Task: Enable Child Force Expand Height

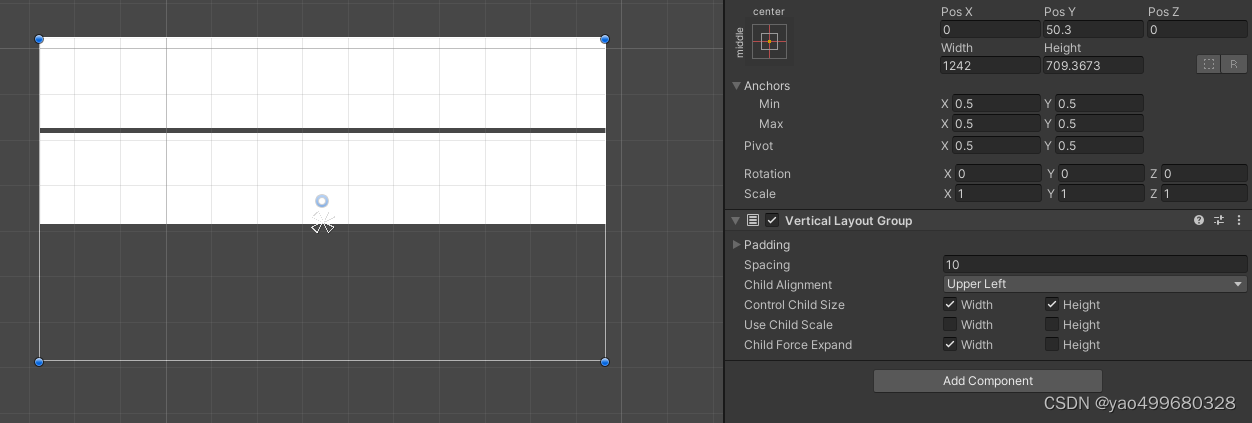Action: pyautogui.click(x=1052, y=345)
